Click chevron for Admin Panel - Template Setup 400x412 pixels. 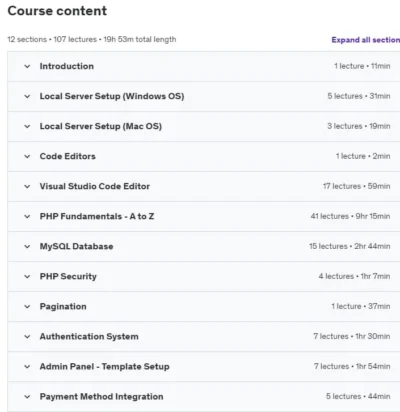pyautogui.click(x=27, y=366)
